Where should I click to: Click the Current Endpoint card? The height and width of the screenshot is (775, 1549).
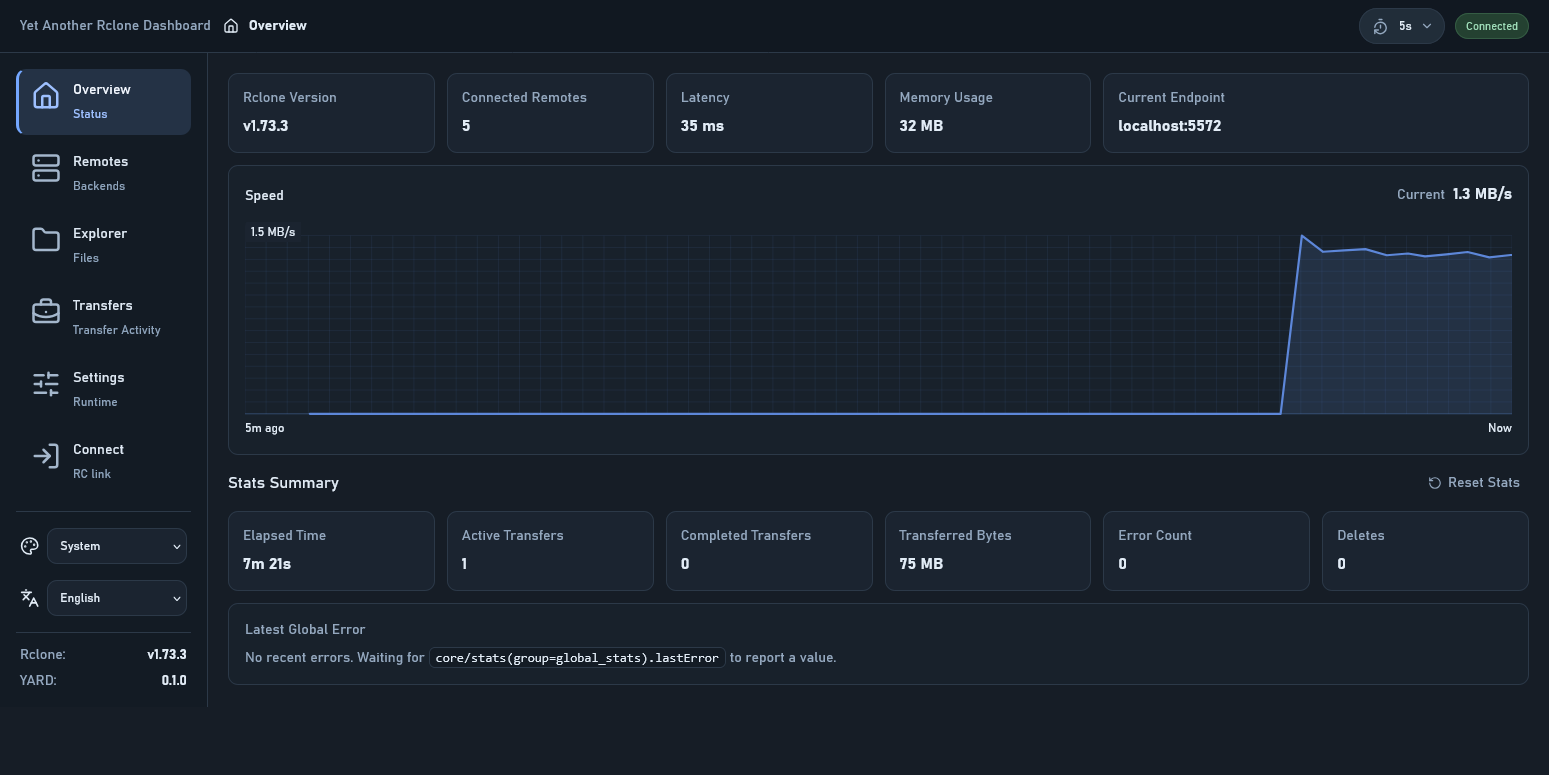pyautogui.click(x=1314, y=112)
